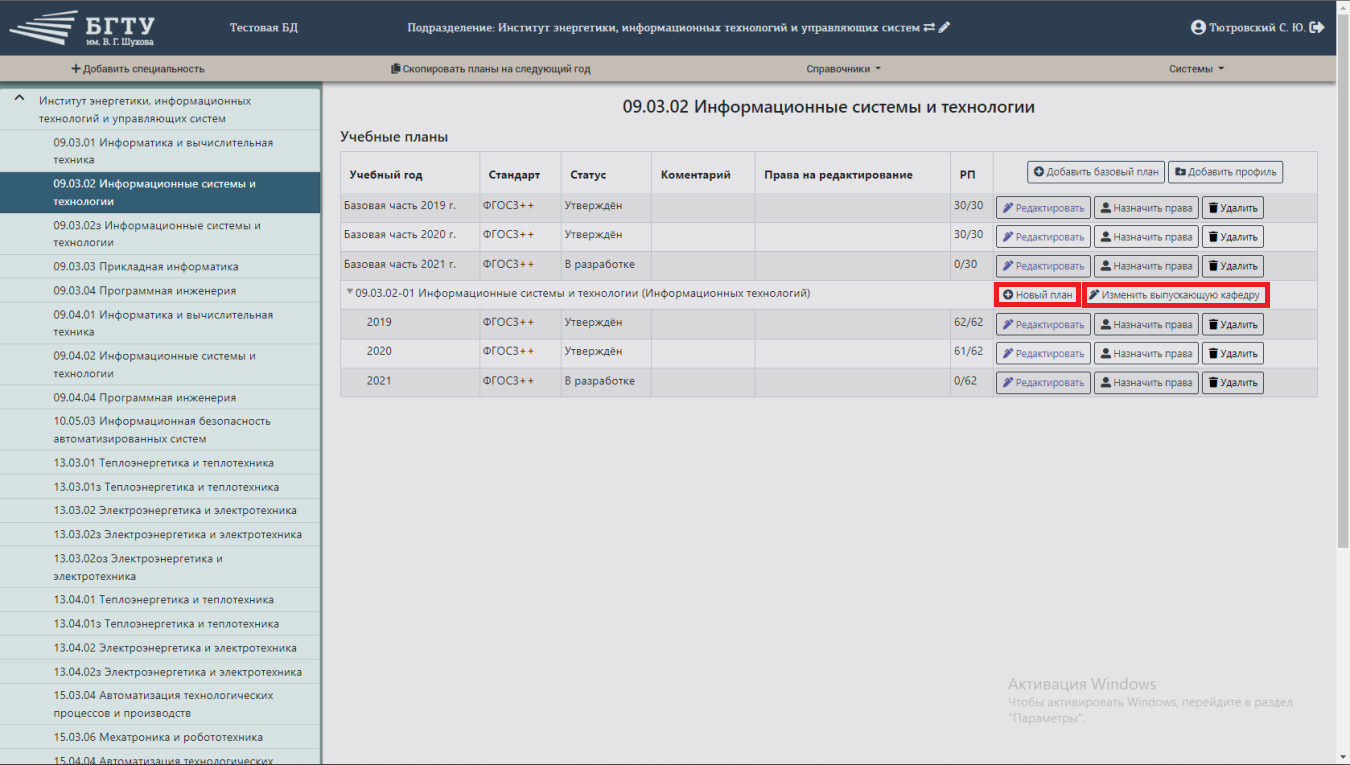The image size is (1350, 765).
Task: Edit Базовая часть 2019 г. plan
Action: click(1043, 208)
